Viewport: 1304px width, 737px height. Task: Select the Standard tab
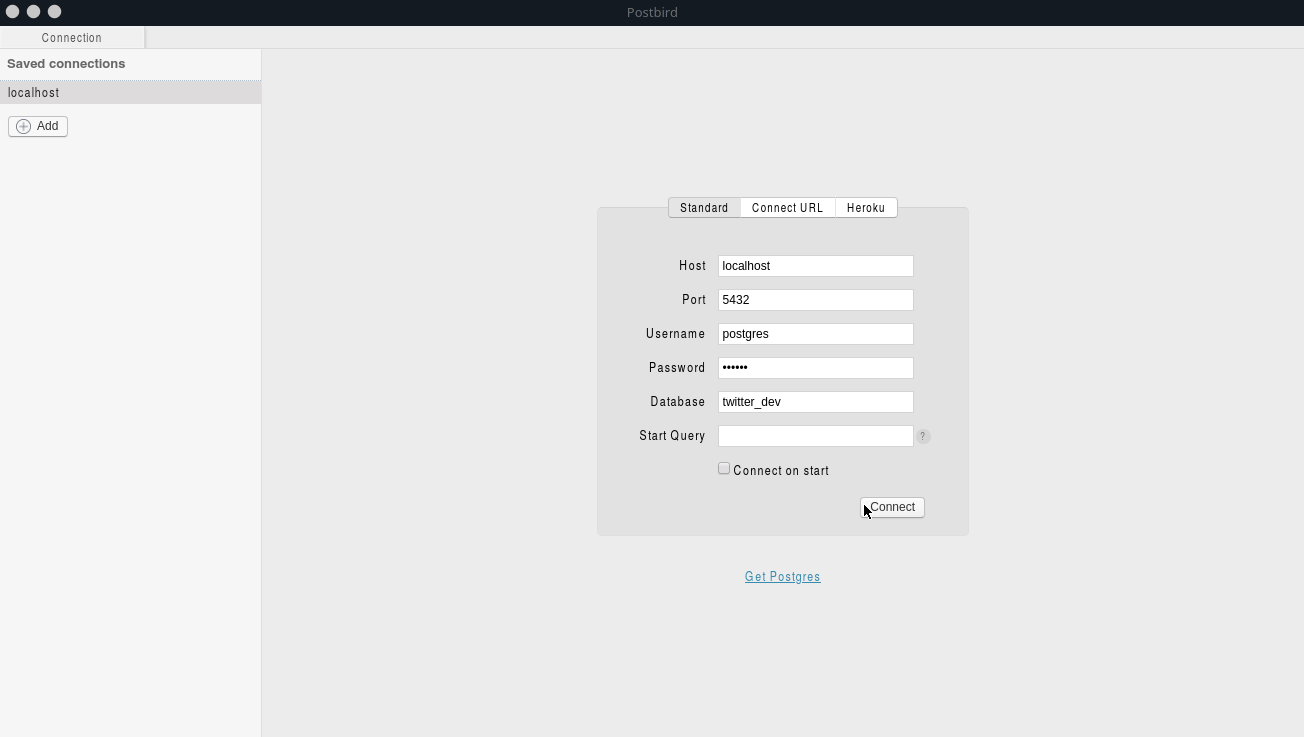point(704,207)
